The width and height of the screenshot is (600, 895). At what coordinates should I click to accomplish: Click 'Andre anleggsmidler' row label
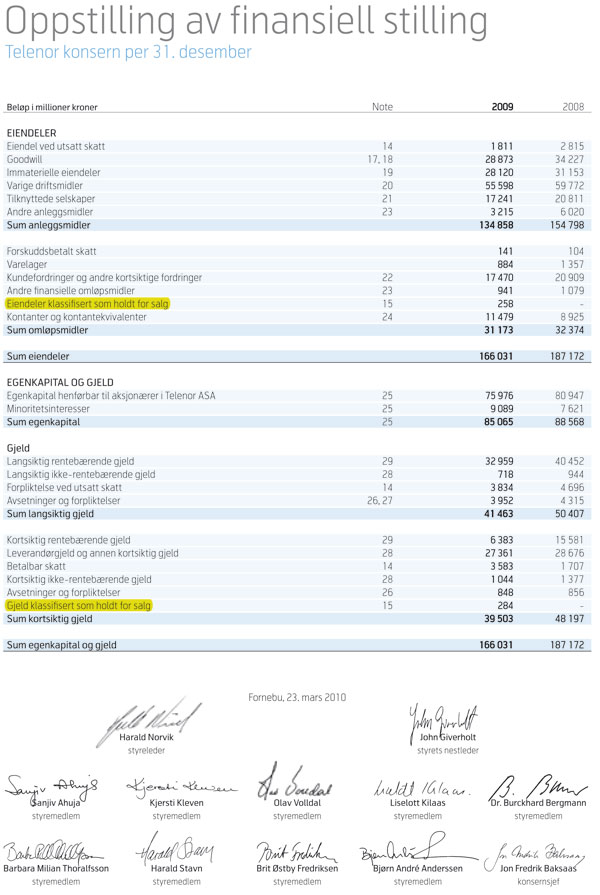point(50,212)
